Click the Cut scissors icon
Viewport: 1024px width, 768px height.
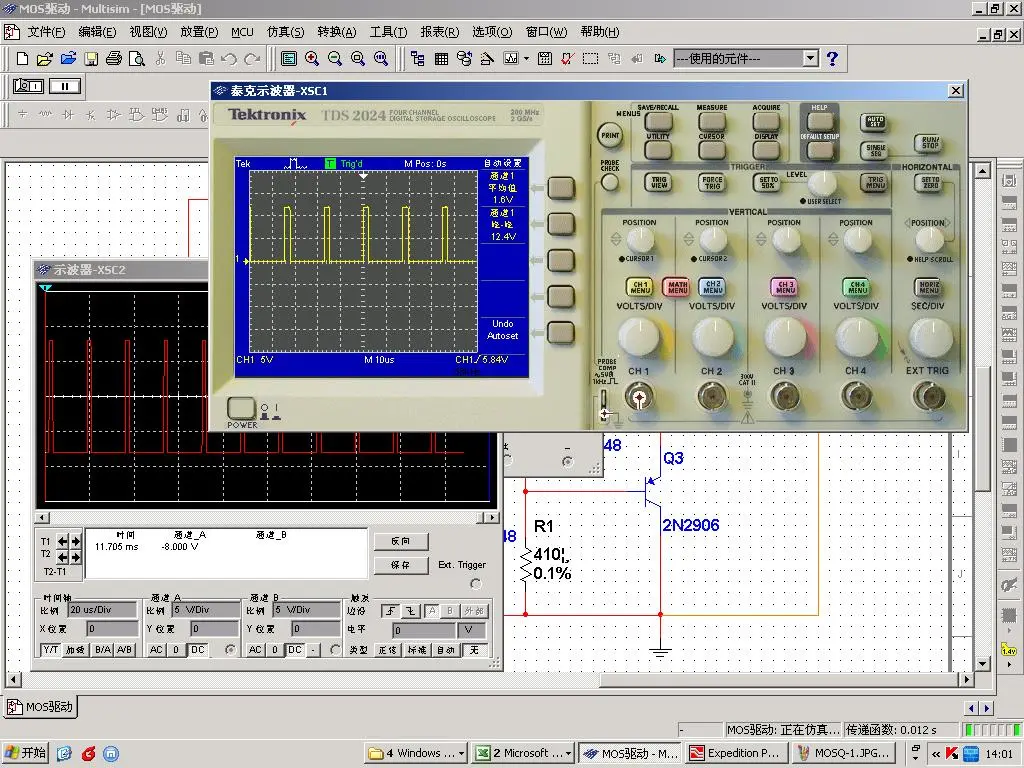tap(160, 59)
